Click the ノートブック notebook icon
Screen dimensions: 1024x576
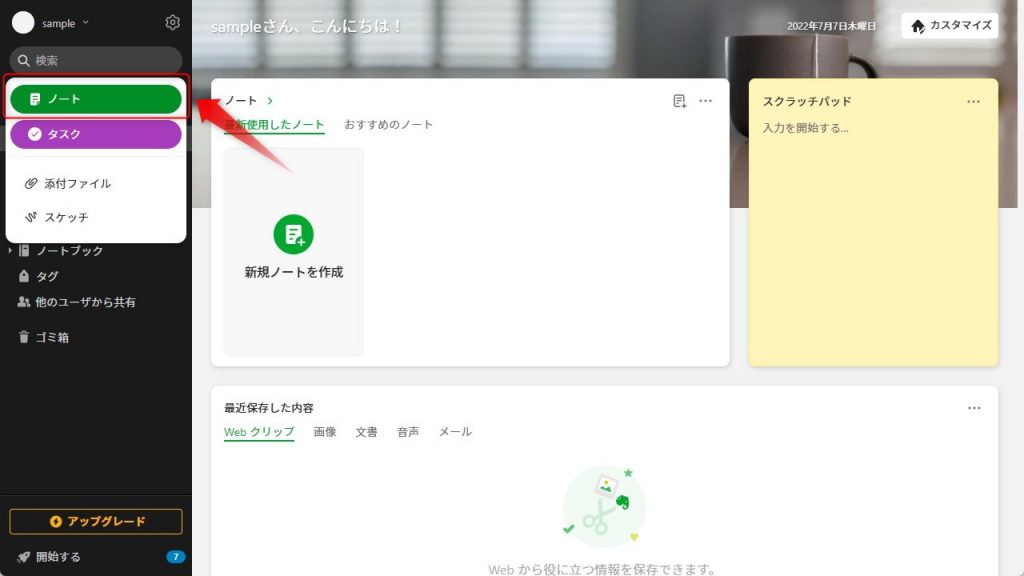pyautogui.click(x=24, y=251)
